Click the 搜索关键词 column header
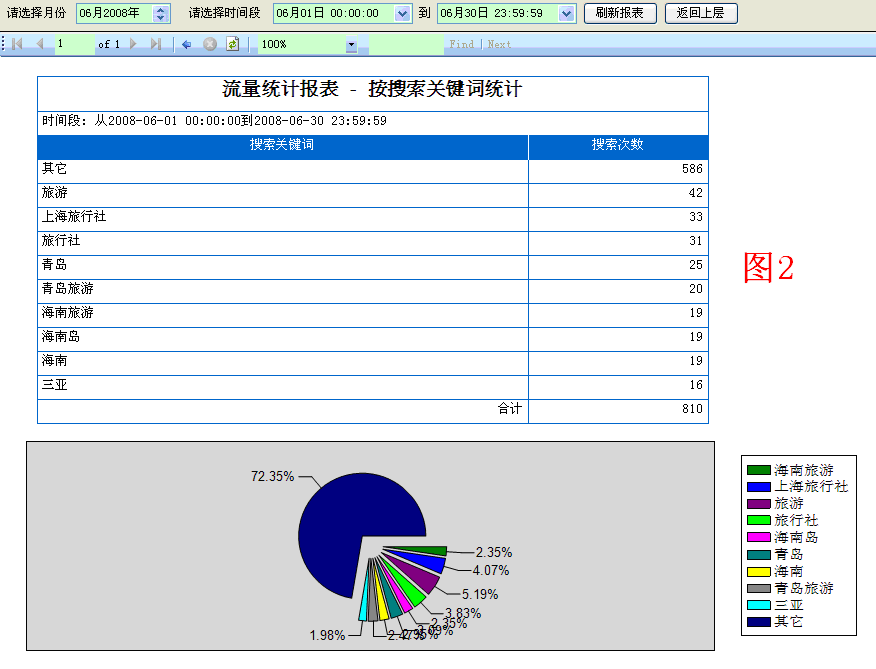This screenshot has height=669, width=876. tap(282, 146)
